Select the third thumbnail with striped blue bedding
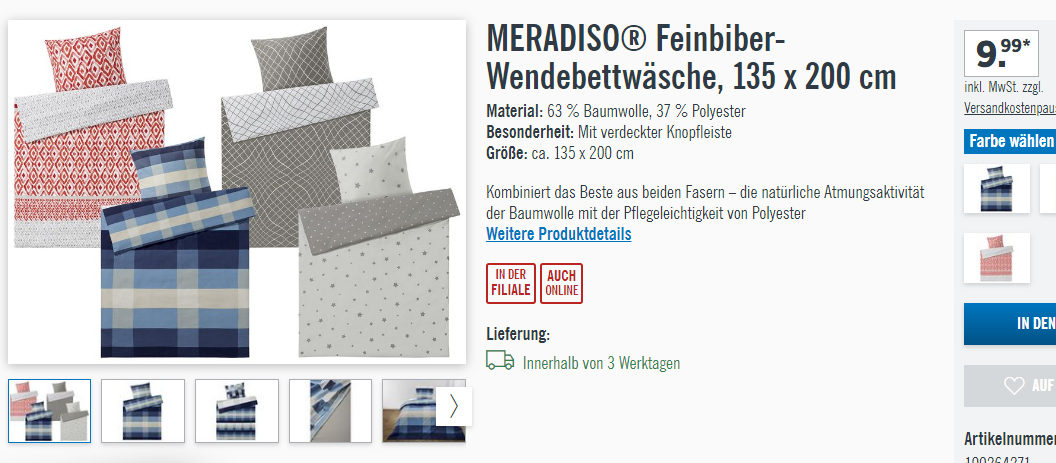Image resolution: width=1056 pixels, height=463 pixels. pos(236,410)
